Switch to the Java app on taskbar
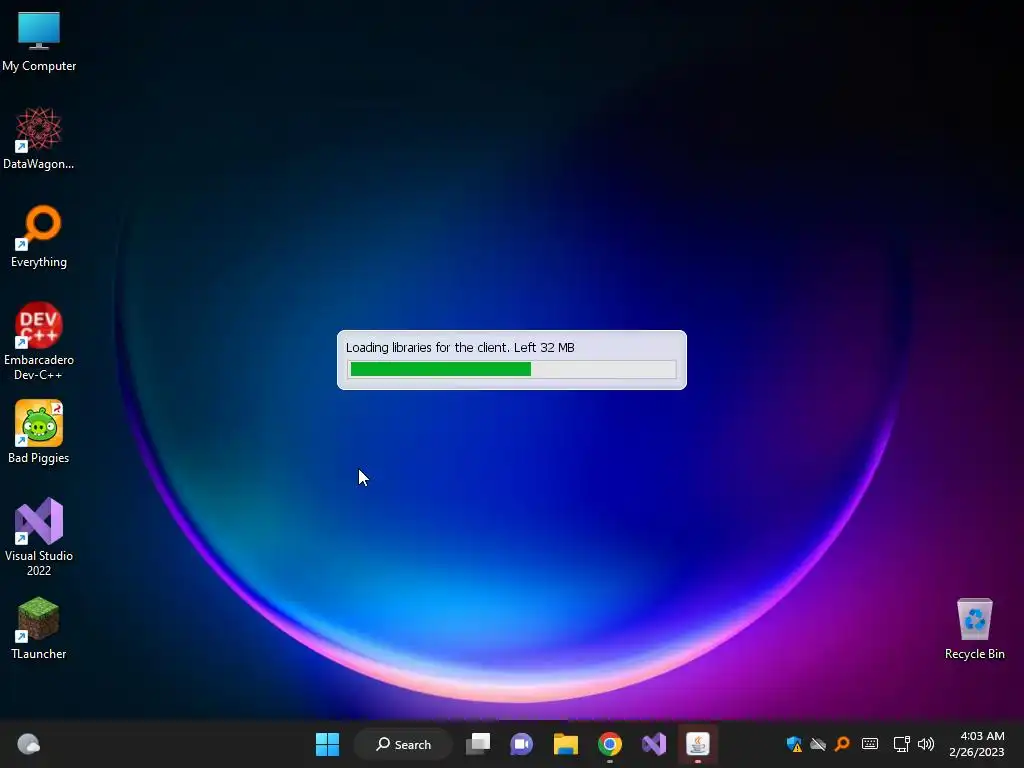1024x768 pixels. 697,744
